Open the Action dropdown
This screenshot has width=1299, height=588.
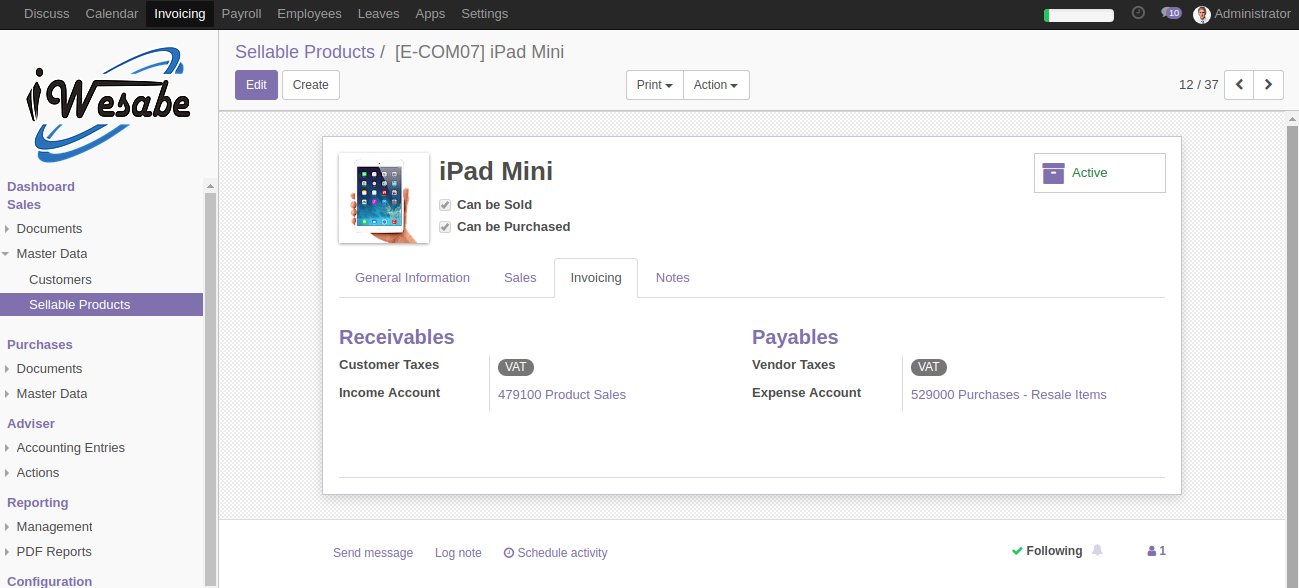pos(716,85)
